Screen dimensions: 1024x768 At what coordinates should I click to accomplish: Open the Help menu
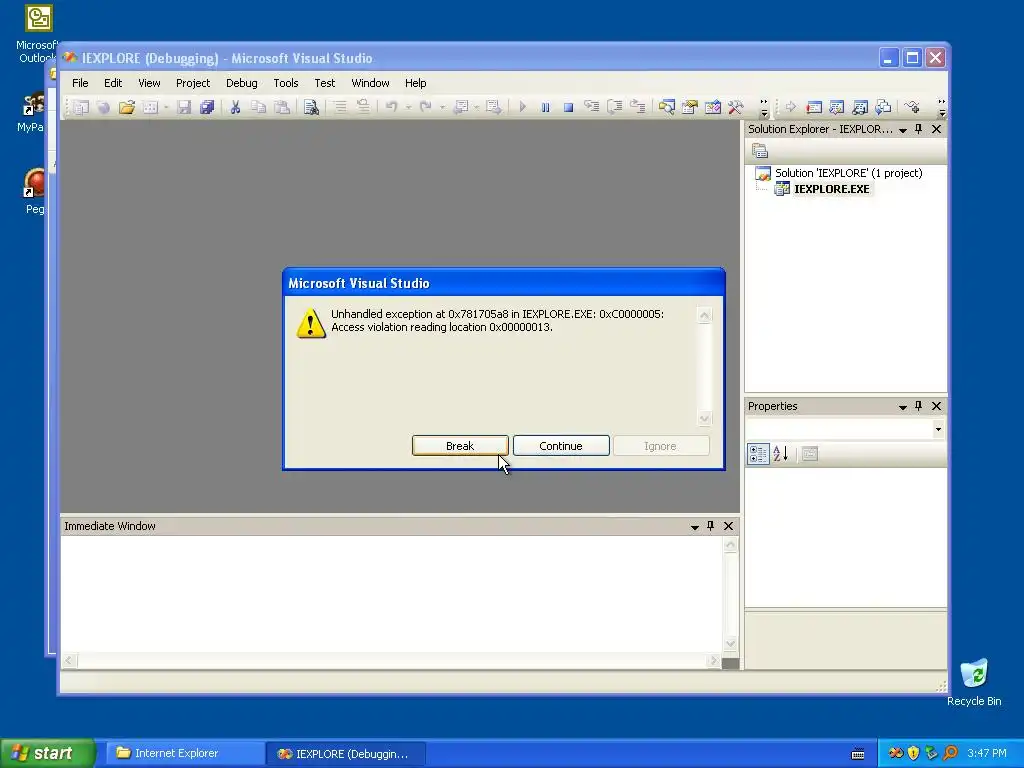pos(415,83)
